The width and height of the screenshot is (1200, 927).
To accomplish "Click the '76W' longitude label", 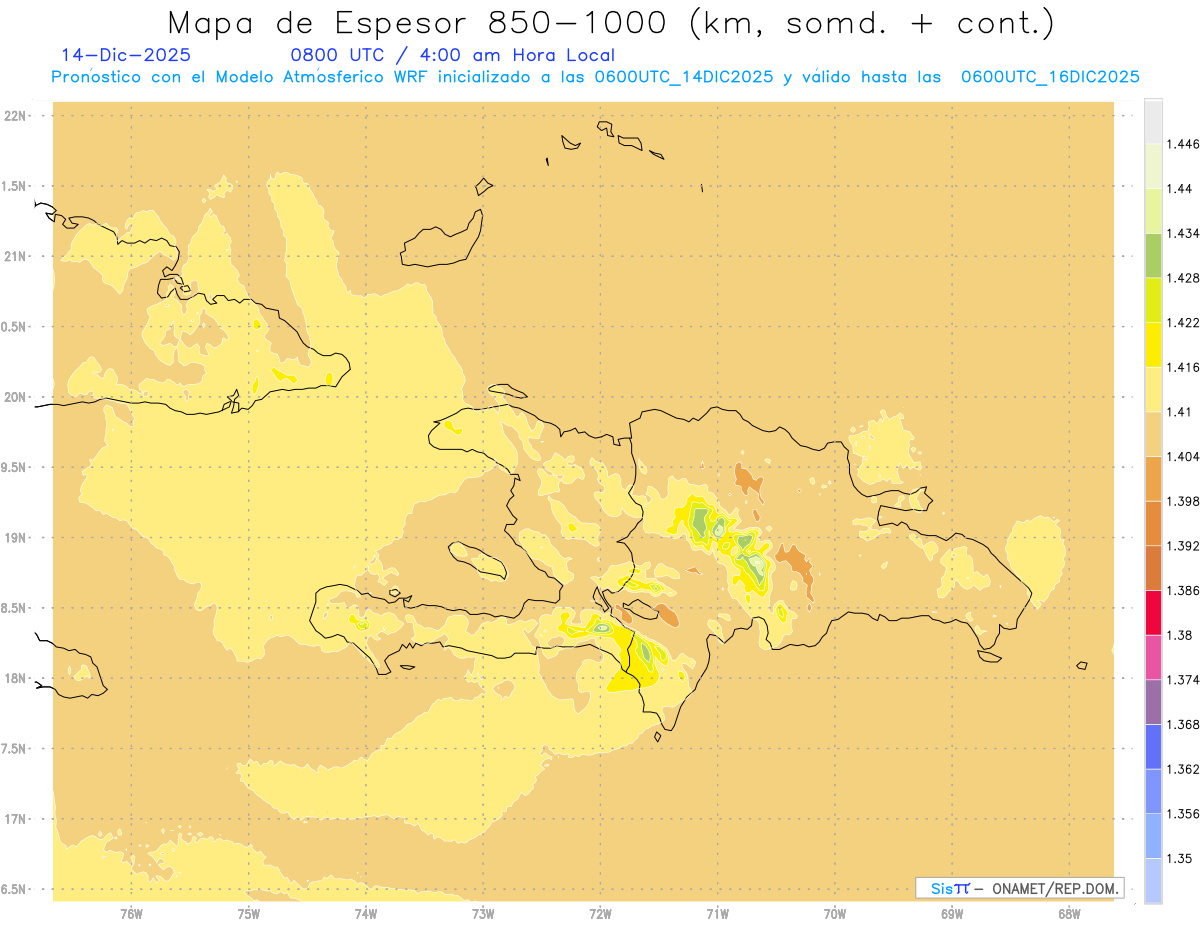I will coord(131,914).
